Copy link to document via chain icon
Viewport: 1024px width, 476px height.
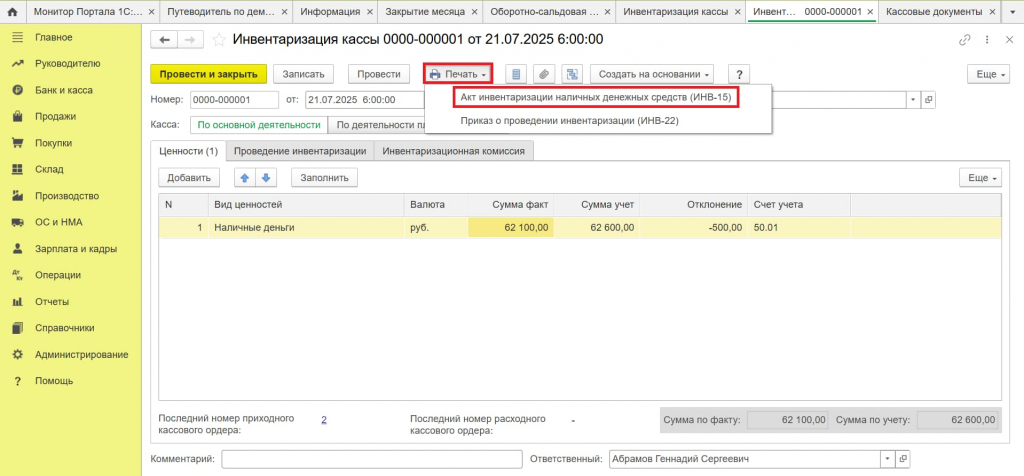(x=964, y=40)
